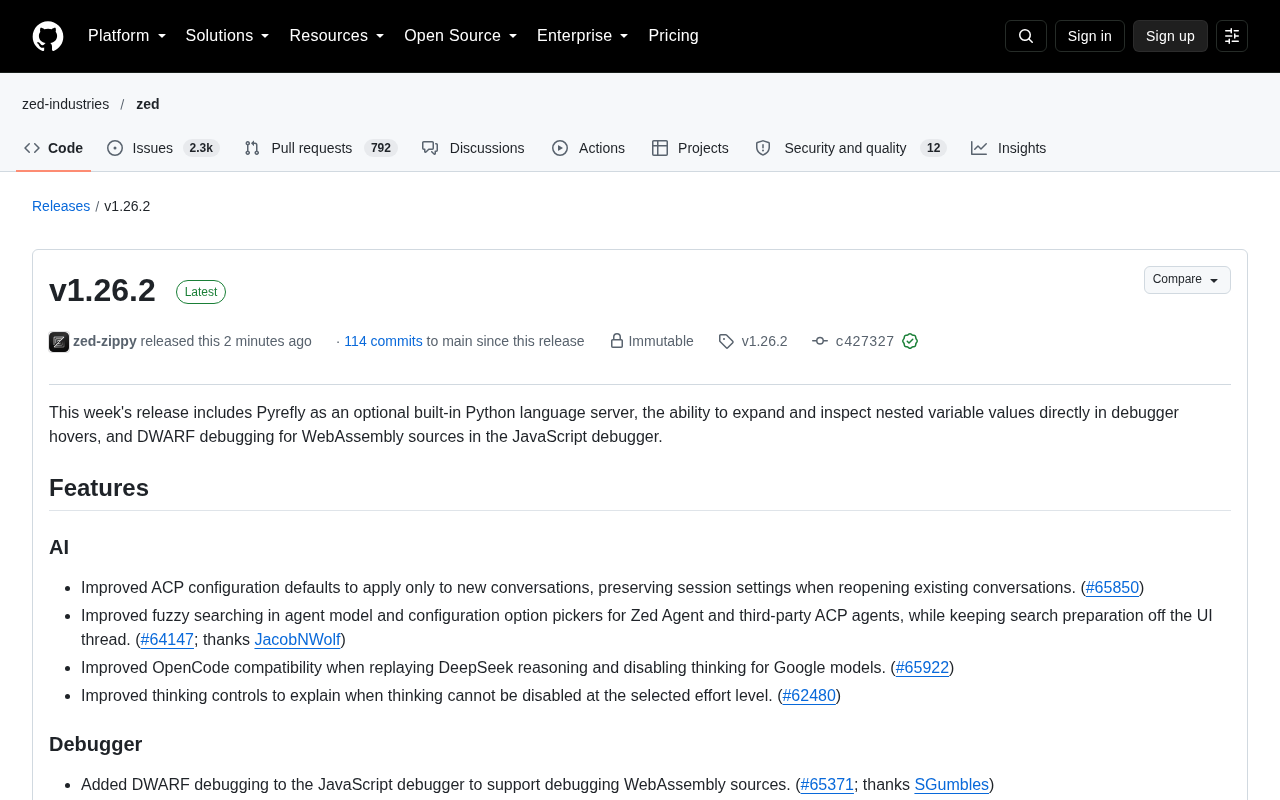Image resolution: width=1280 pixels, height=800 pixels.
Task: Switch to the Code tab
Action: [54, 148]
